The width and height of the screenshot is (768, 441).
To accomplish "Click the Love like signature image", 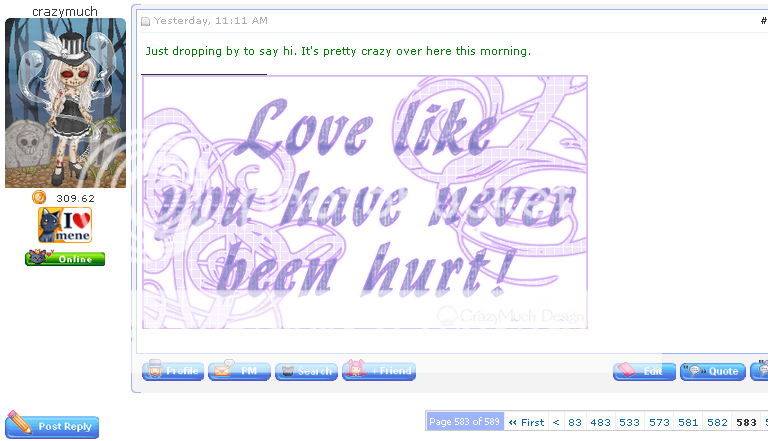I will pos(365,202).
